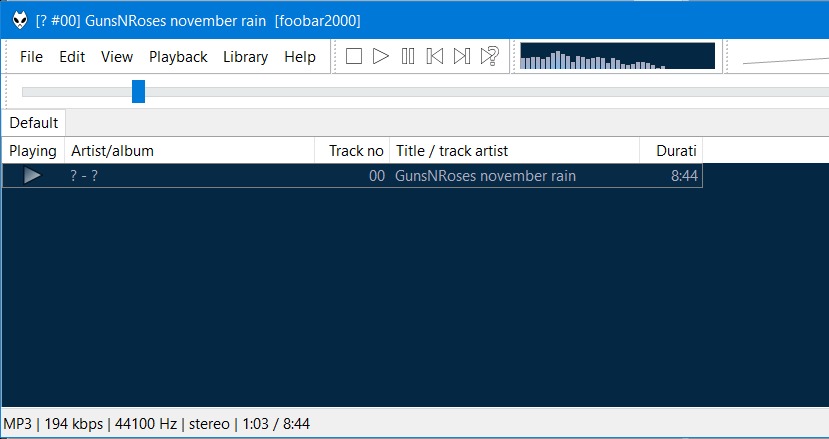Open the Playback menu
This screenshot has height=439, width=829.
tap(178, 57)
